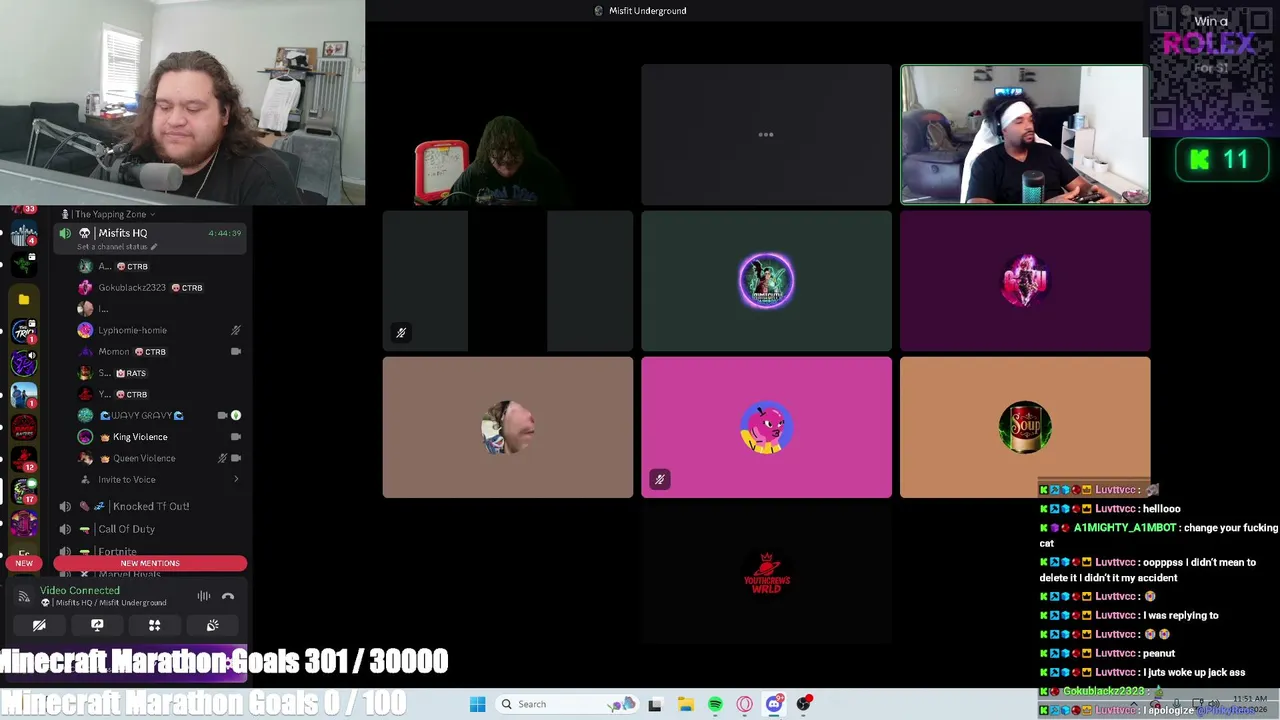Image resolution: width=1280 pixels, height=720 pixels.
Task: Expand the yellow server folder icon
Action: [x=24, y=299]
